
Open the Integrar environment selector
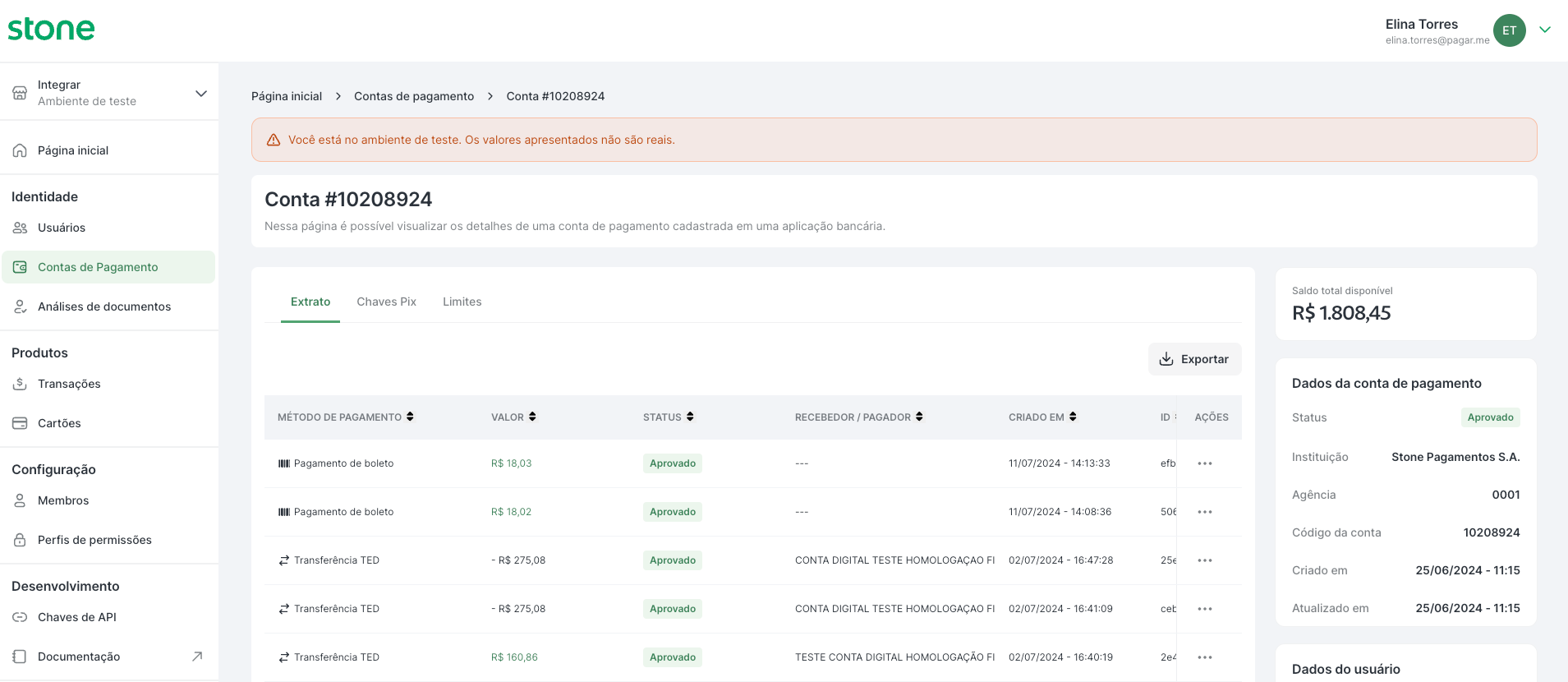(109, 93)
